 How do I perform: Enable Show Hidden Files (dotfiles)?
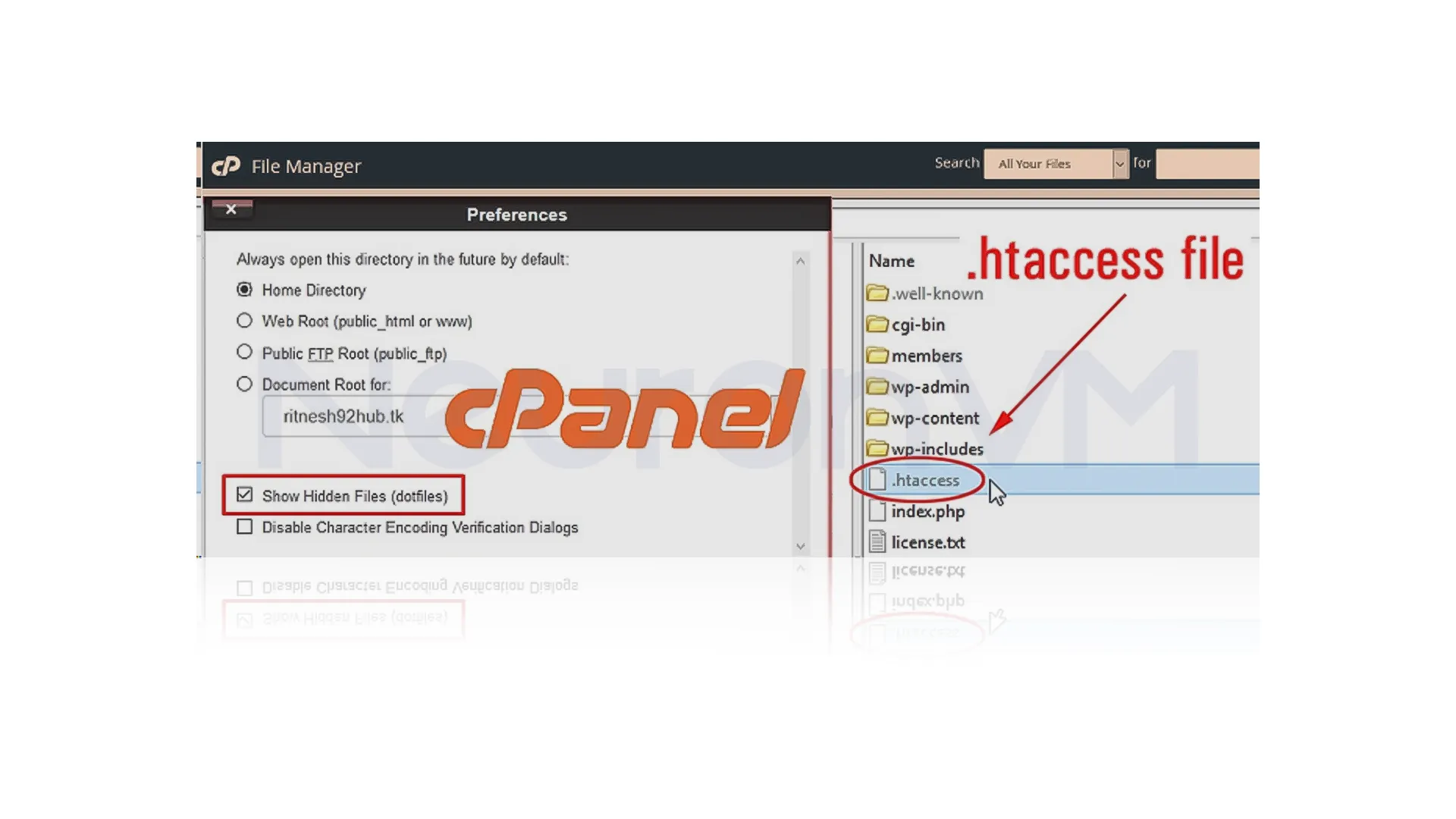tap(244, 495)
